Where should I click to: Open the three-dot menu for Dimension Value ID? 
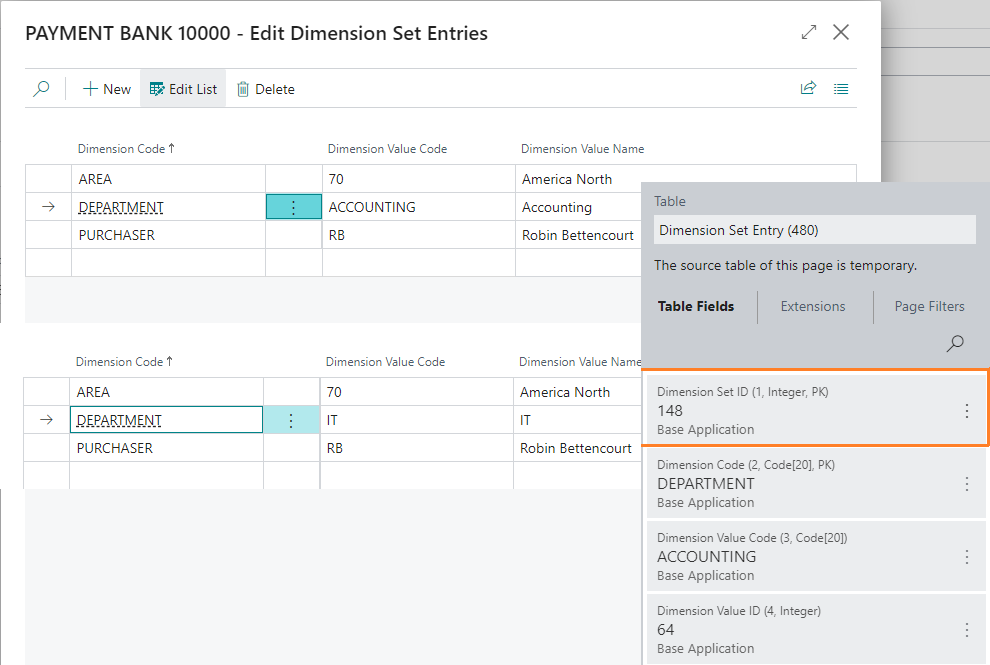point(966,630)
